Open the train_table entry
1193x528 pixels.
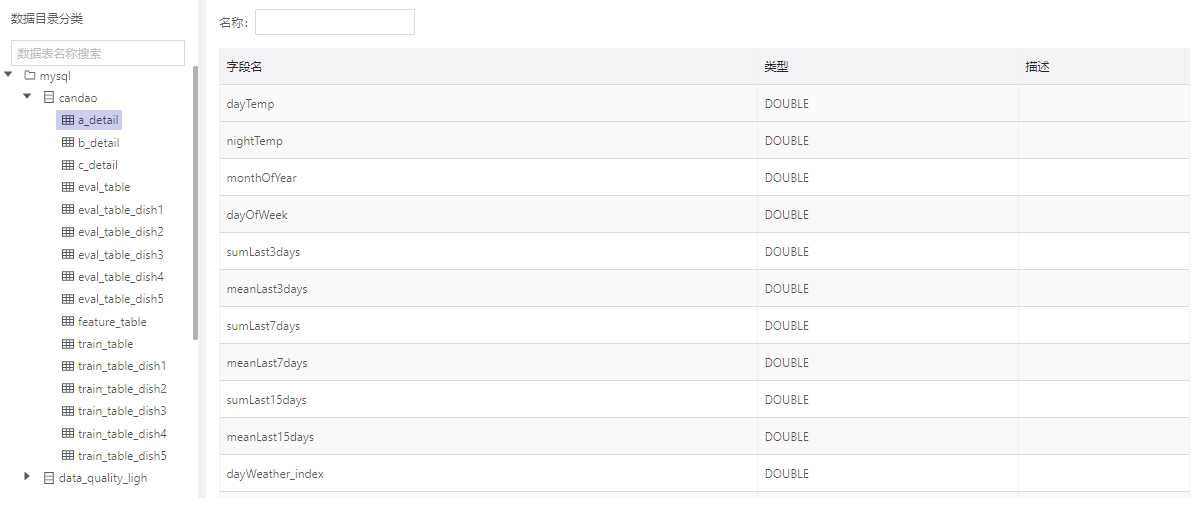(105, 344)
